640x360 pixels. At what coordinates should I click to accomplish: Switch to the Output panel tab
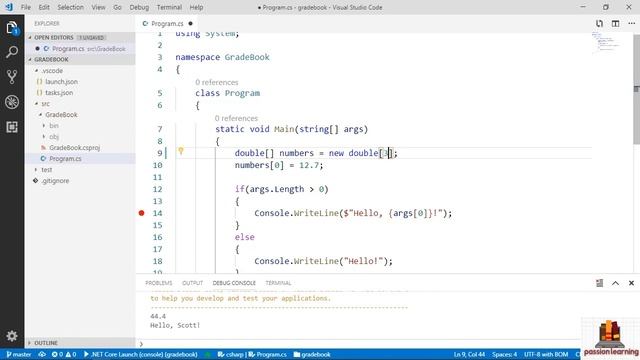pos(192,283)
